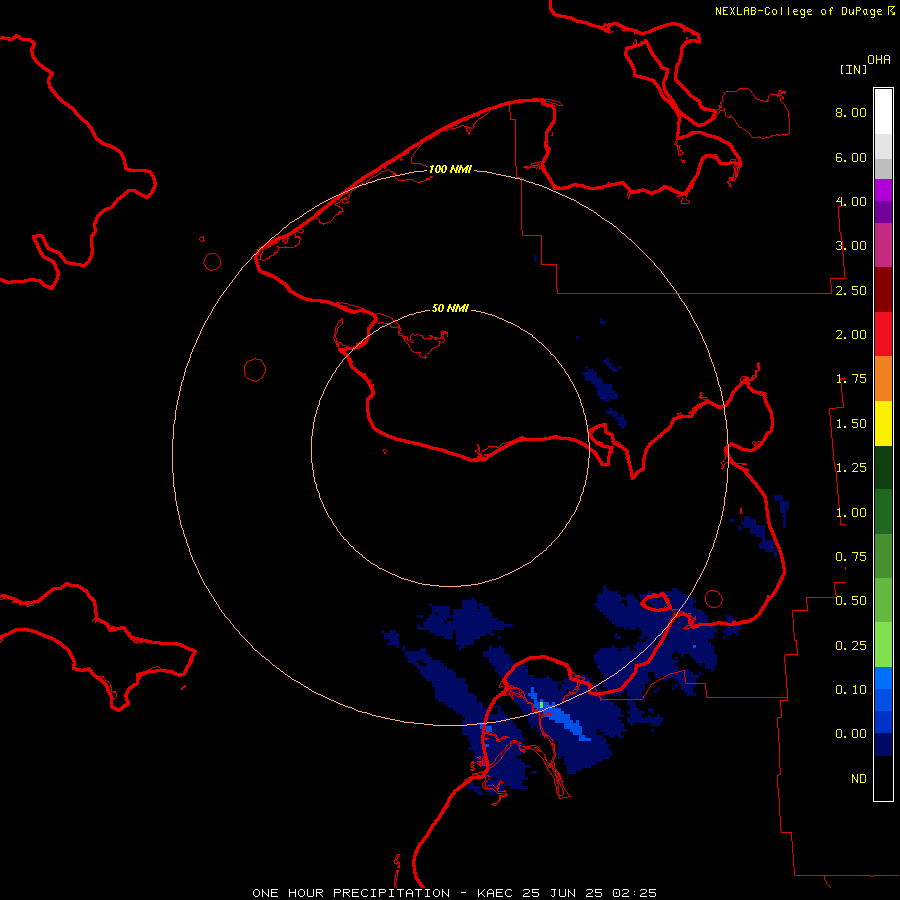Click the 0.00 legend value
Screen dimensions: 900x900
click(851, 734)
